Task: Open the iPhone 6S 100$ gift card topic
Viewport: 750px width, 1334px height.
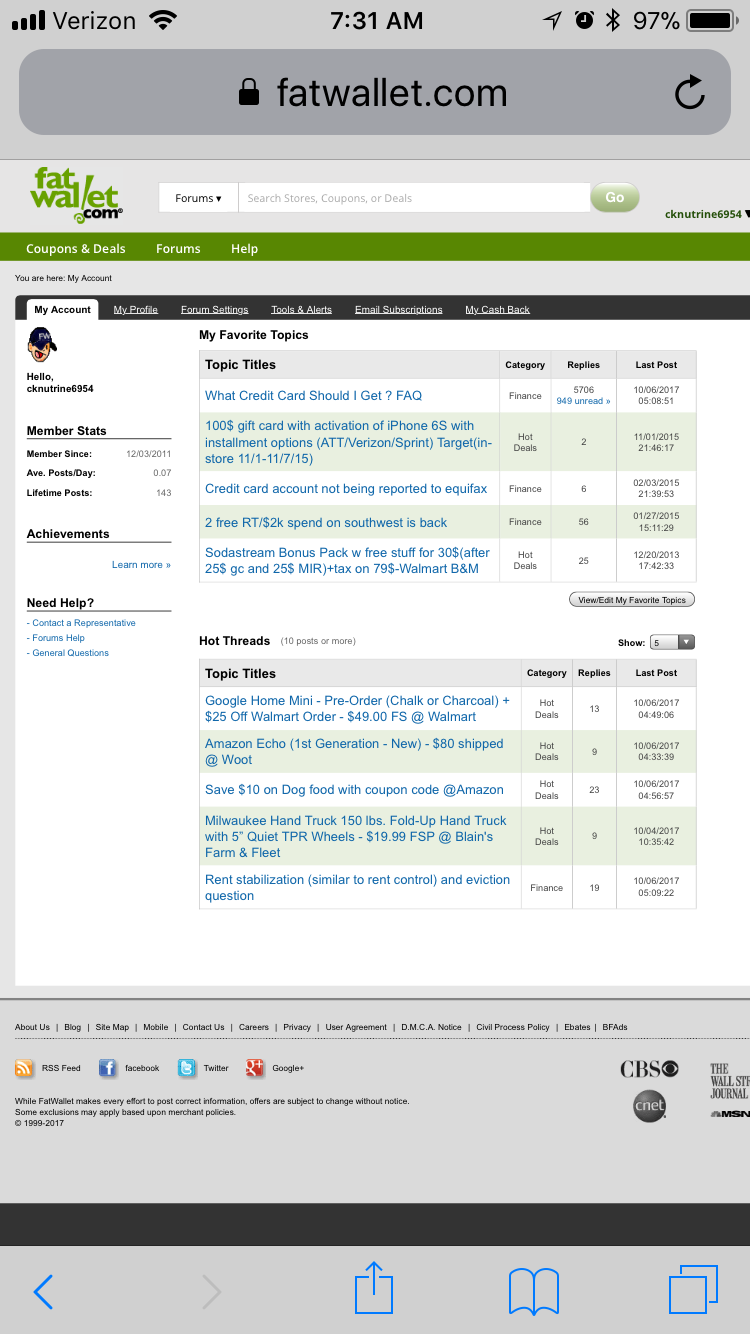Action: coord(348,442)
